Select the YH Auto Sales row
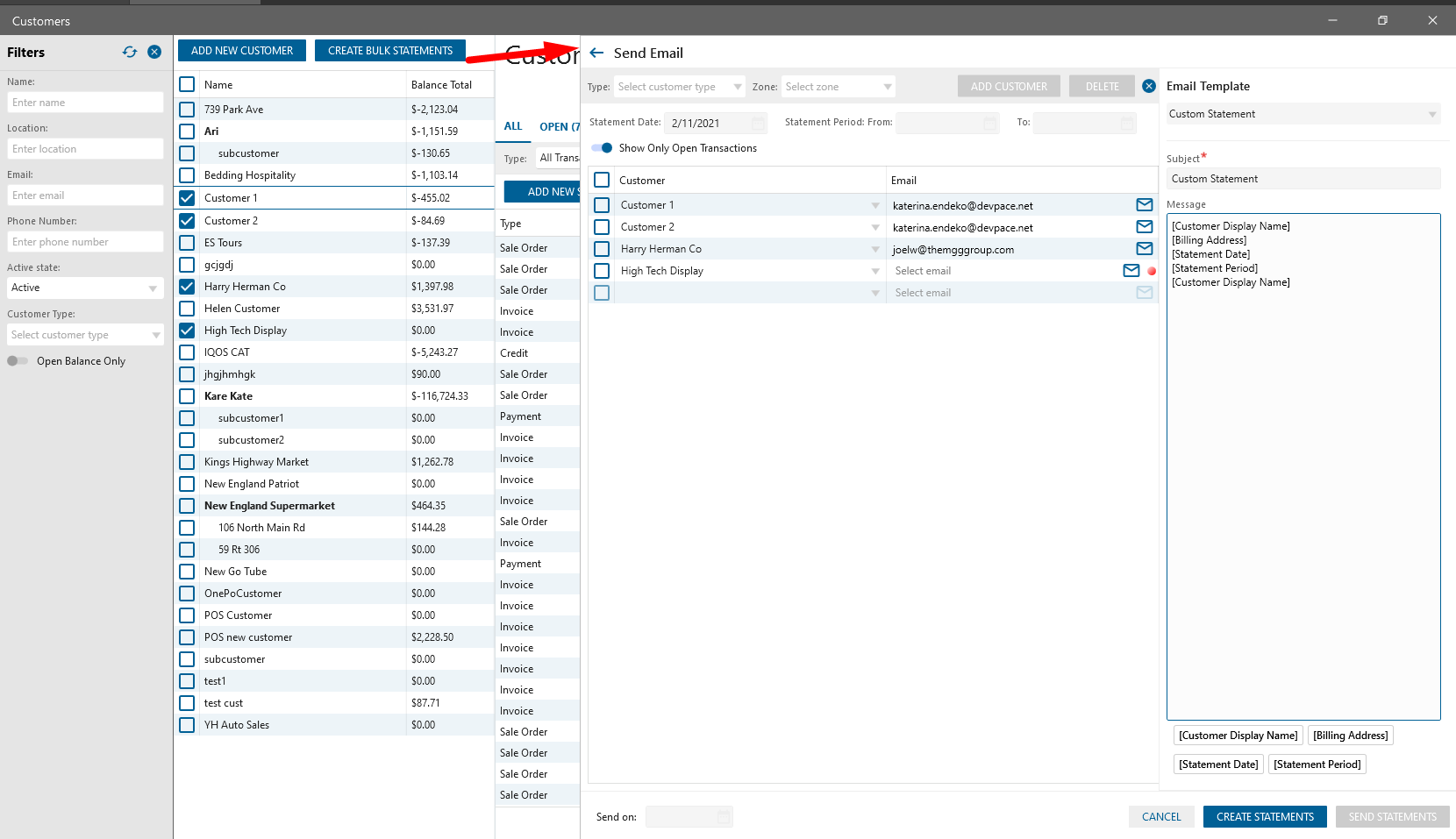1456x839 pixels. click(x=334, y=725)
